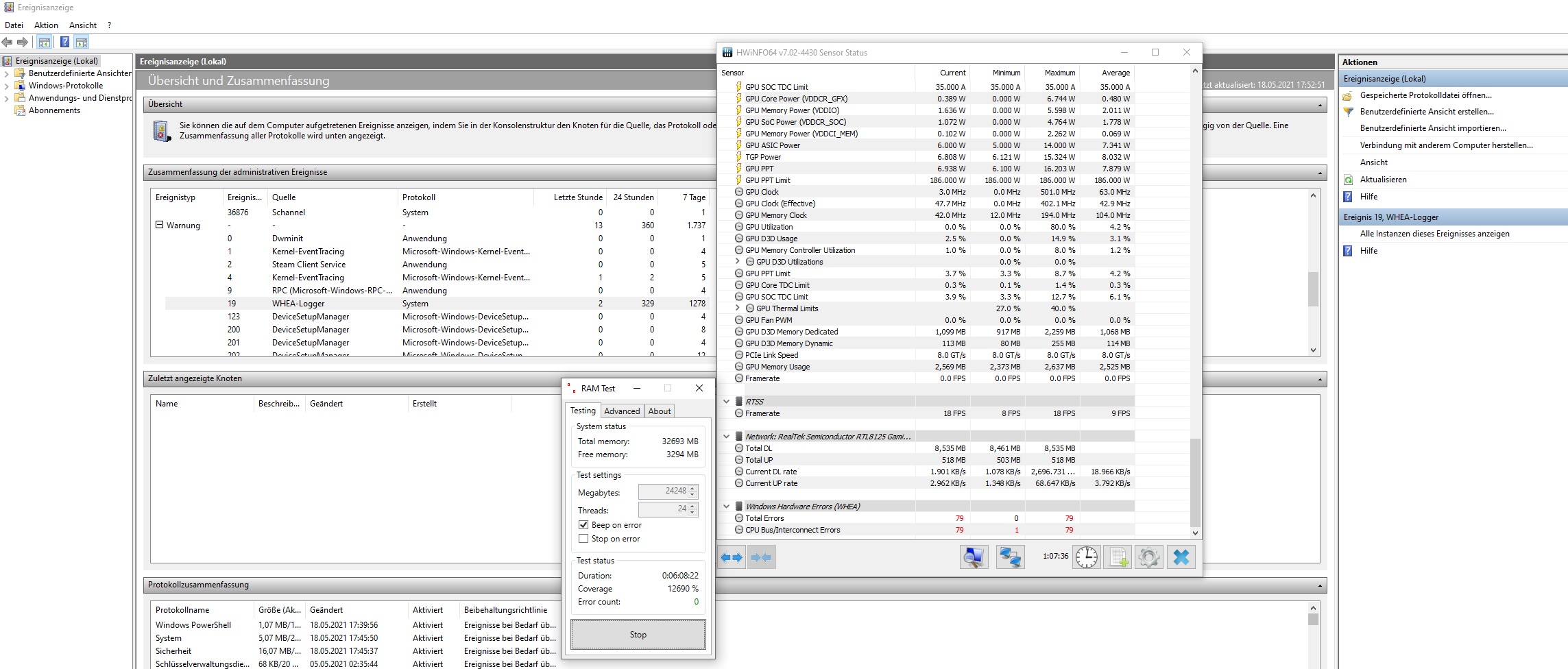Click the green refresh icon next to Aktualisieren
Viewport: 1568px width, 669px height.
1348,180
